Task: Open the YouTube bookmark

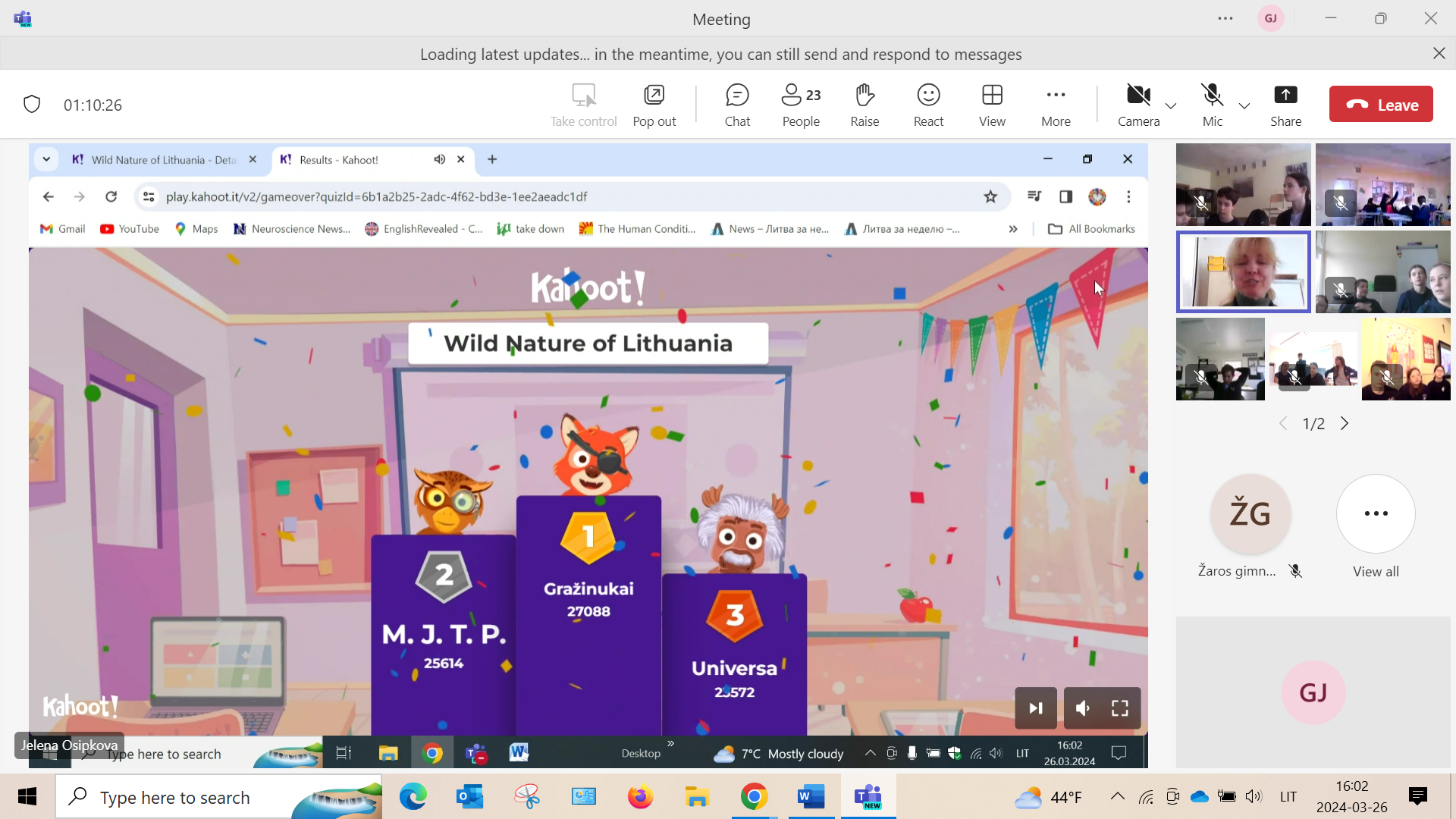Action: tap(130, 229)
